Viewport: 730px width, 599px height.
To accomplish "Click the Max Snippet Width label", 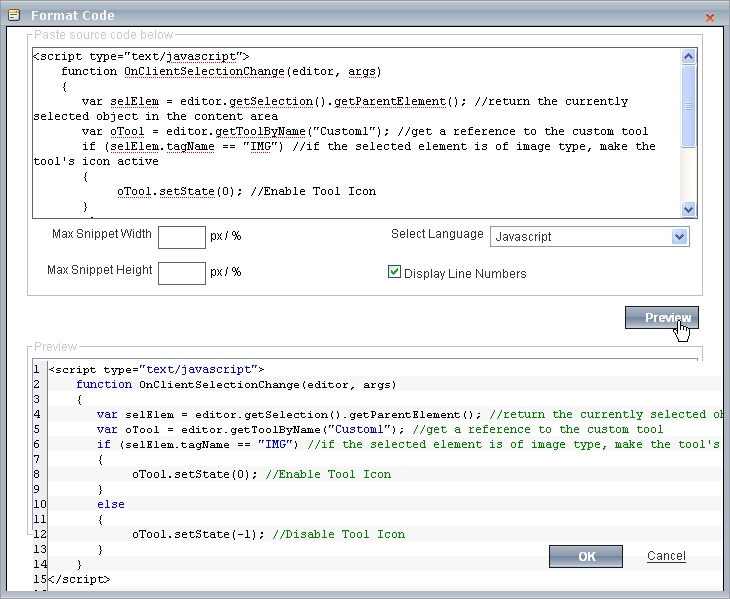I will click(102, 234).
